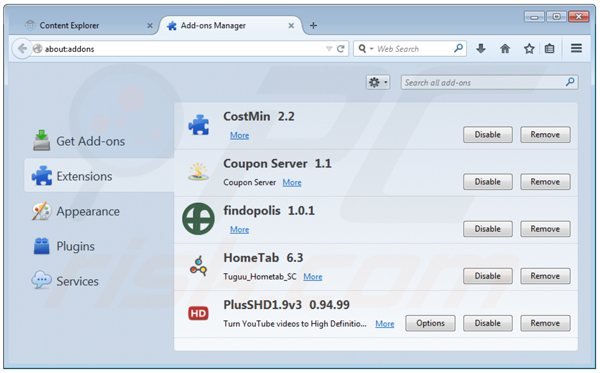The image size is (600, 373).
Task: Disable the Coupon Server extension
Action: pos(488,182)
